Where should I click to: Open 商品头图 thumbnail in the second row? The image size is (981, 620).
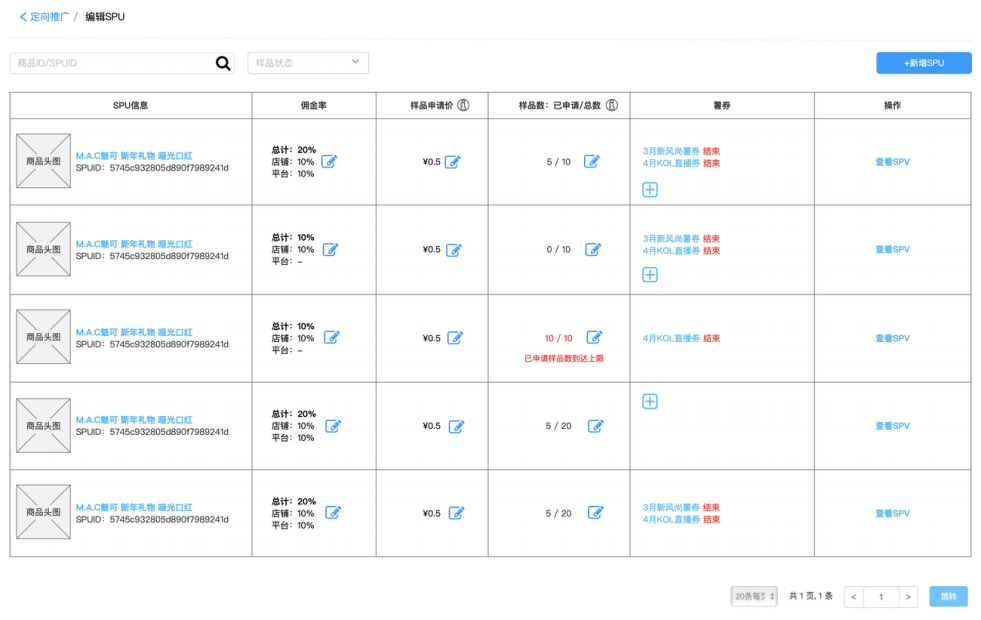[43, 249]
